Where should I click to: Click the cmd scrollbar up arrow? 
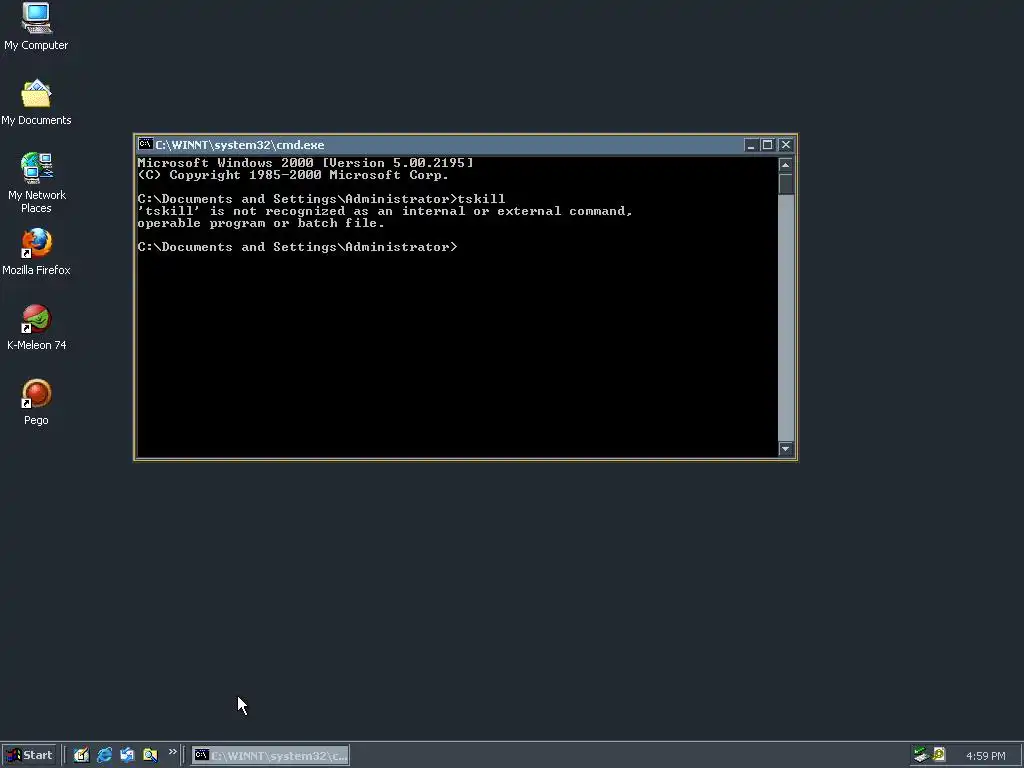pos(786,165)
